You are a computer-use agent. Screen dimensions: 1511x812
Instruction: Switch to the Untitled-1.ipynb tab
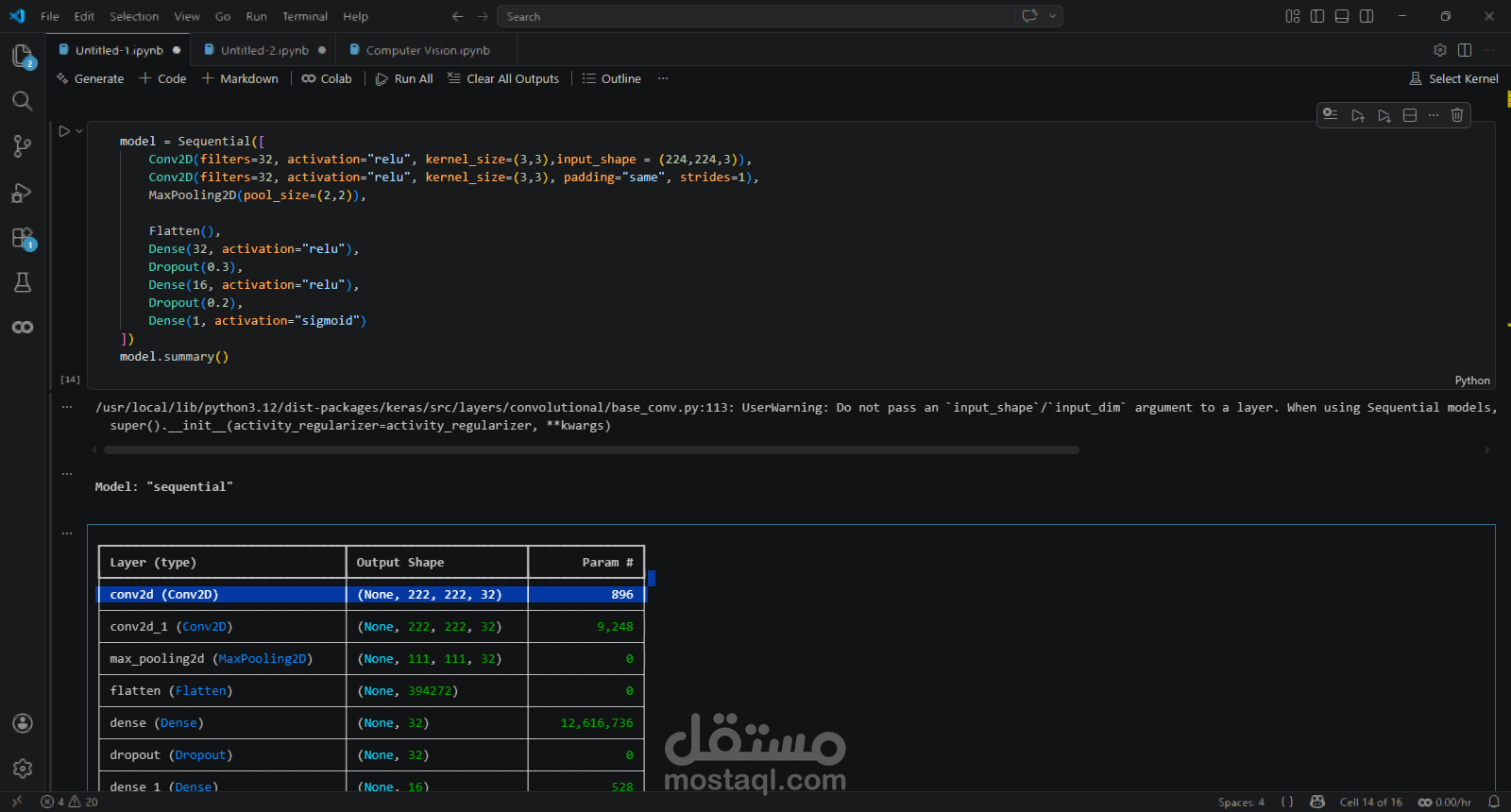click(x=119, y=50)
